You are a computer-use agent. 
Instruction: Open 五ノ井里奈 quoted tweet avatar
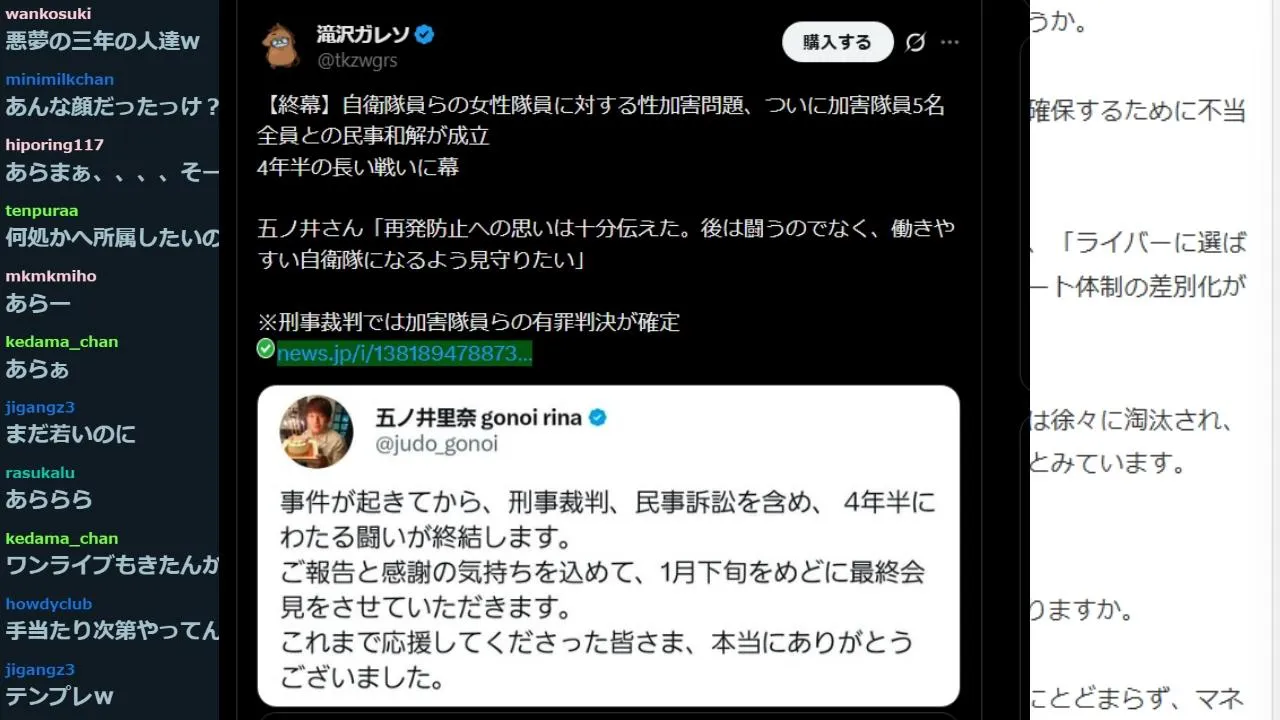pyautogui.click(x=316, y=431)
